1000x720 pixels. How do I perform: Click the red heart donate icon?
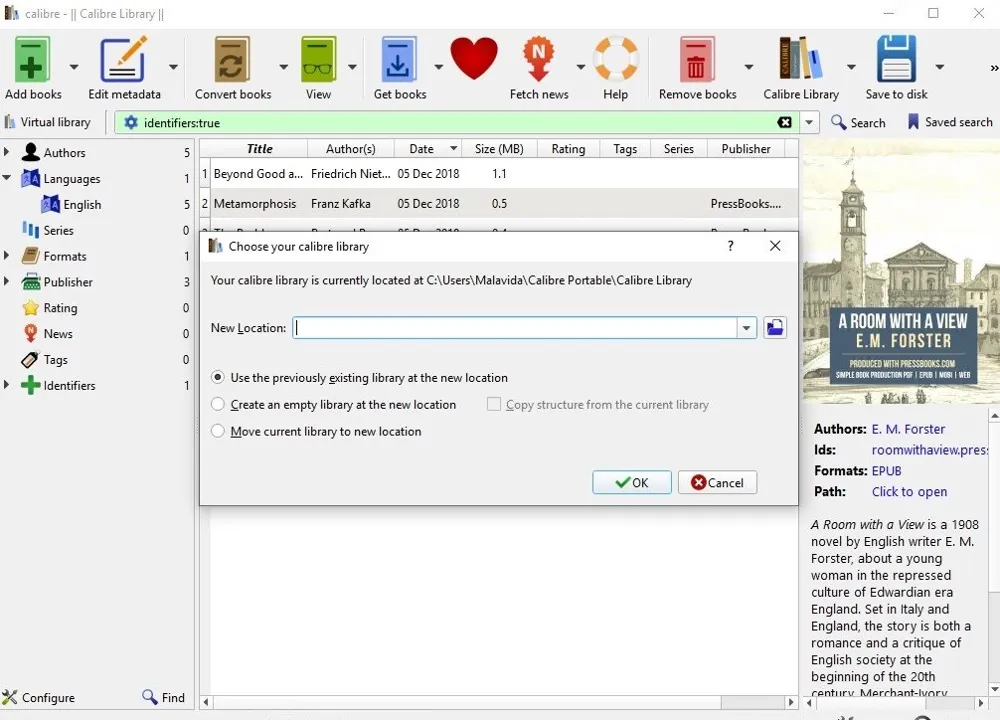click(x=474, y=58)
